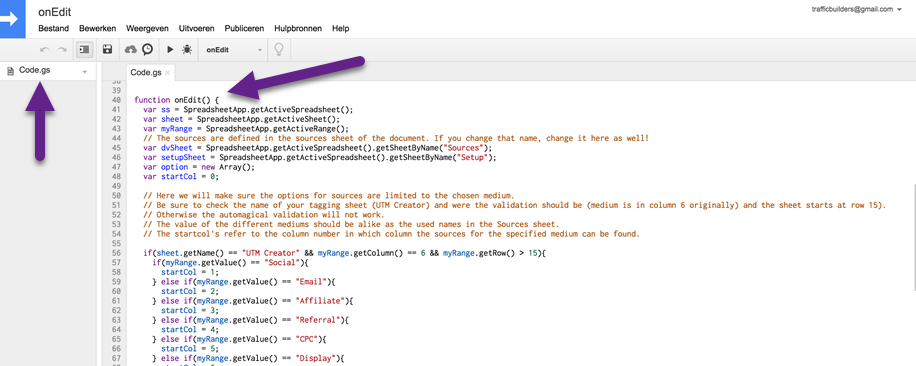Image resolution: width=916 pixels, height=366 pixels.
Task: Open the Weergeven menu
Action: [147, 29]
